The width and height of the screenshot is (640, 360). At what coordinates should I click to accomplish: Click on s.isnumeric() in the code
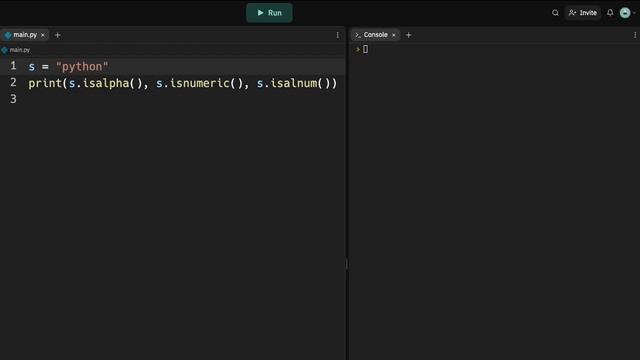tap(200, 83)
